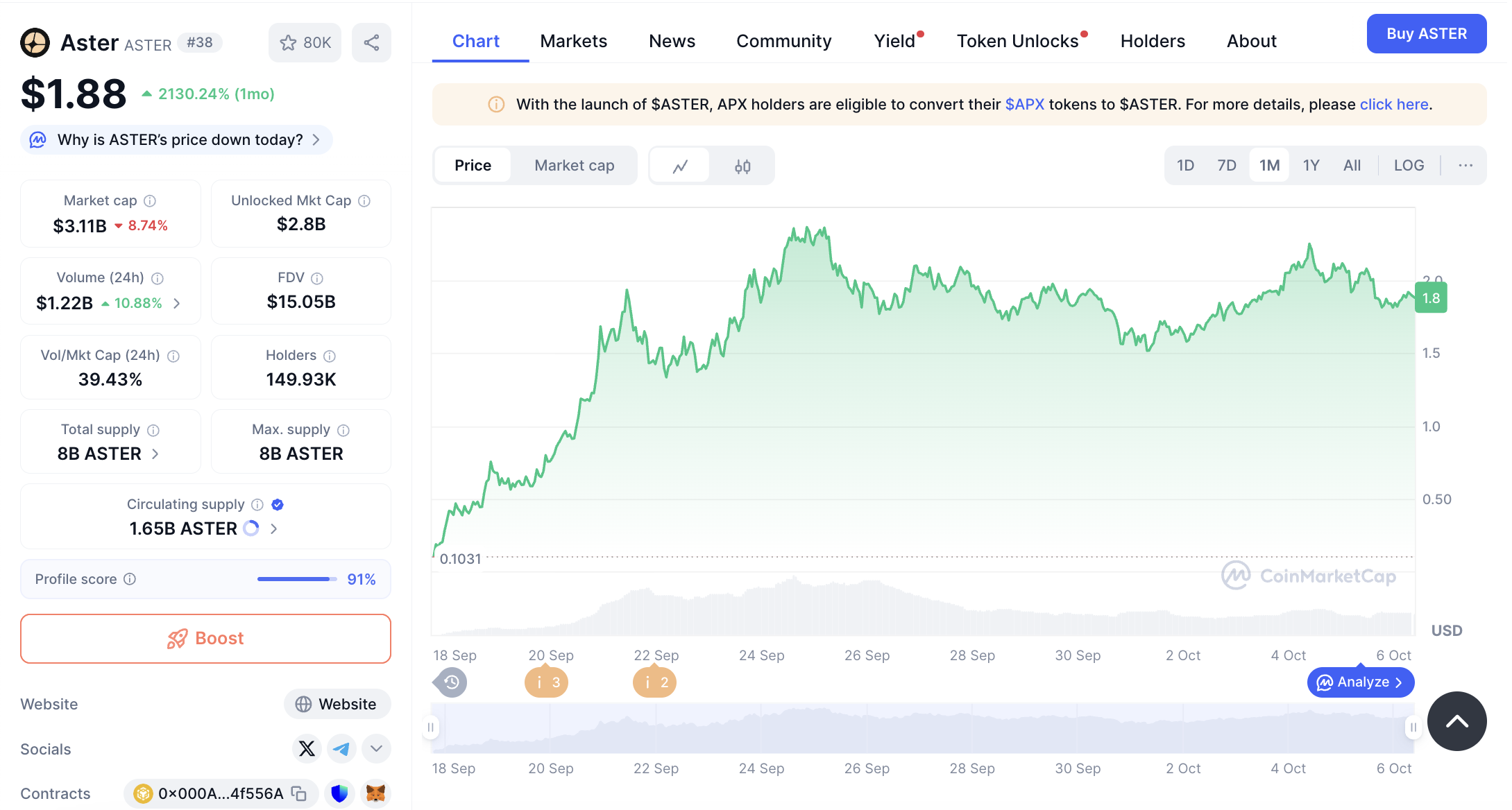1512x810 pixels.
Task: Add Aster to watchlist via star button
Action: click(x=305, y=43)
